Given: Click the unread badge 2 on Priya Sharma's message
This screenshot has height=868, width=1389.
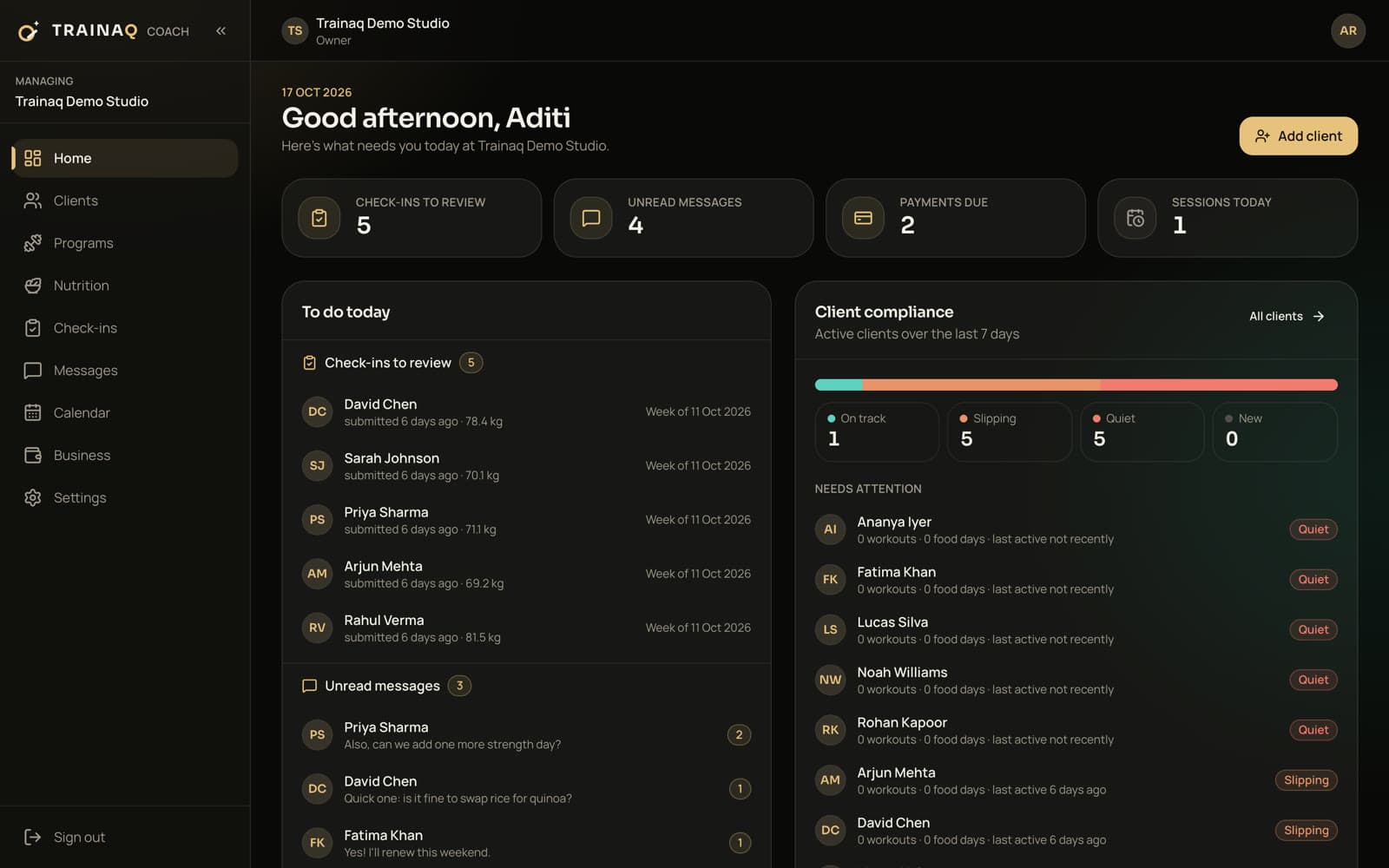Looking at the screenshot, I should 739,734.
